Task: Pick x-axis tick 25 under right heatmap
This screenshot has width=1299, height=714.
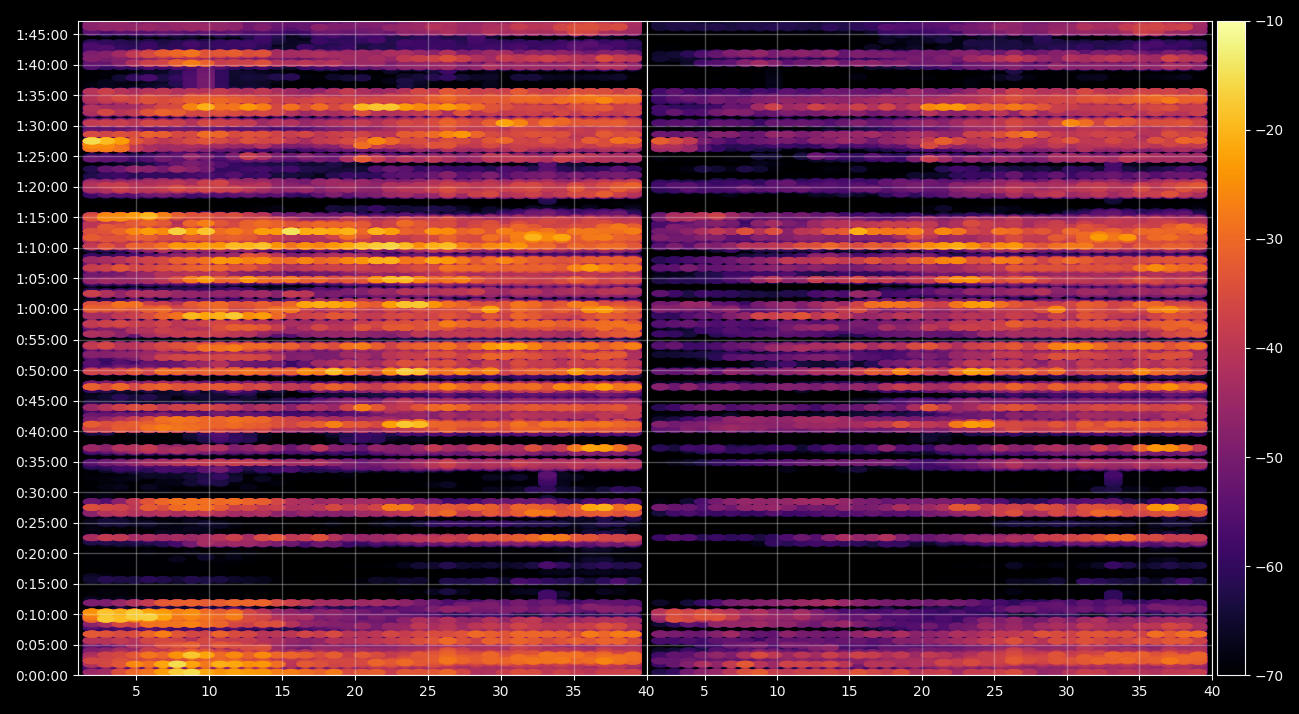Action: coord(995,691)
